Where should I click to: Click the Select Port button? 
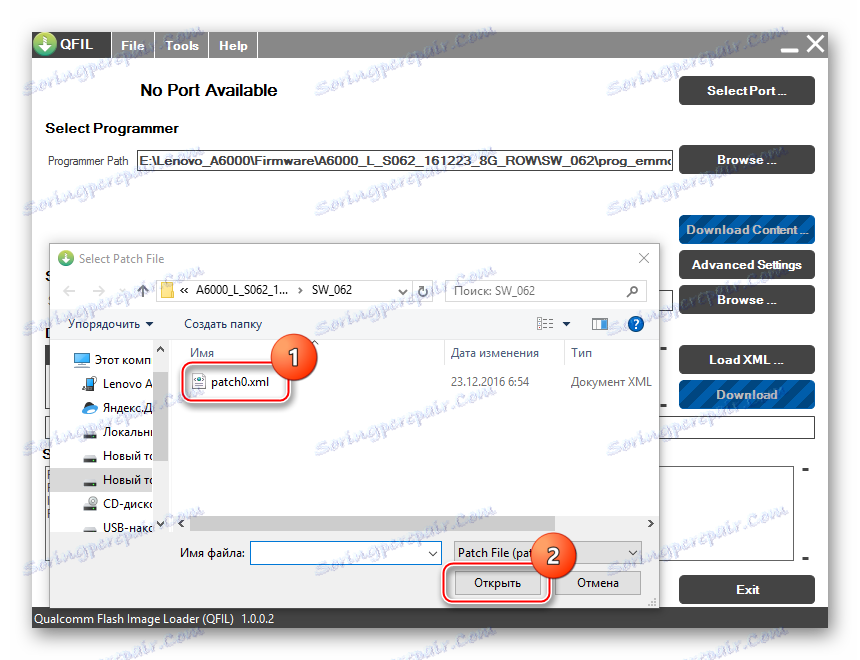point(746,91)
